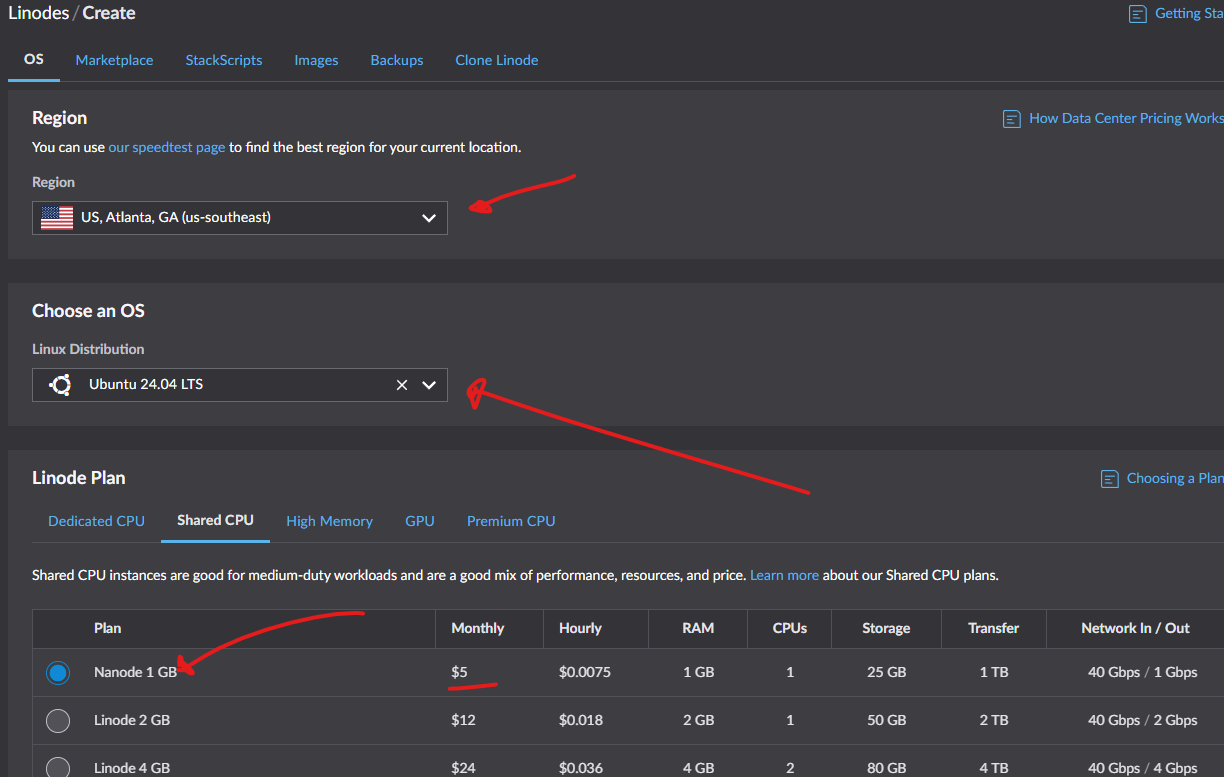
Task: Switch to the Backups tab
Action: (x=397, y=60)
